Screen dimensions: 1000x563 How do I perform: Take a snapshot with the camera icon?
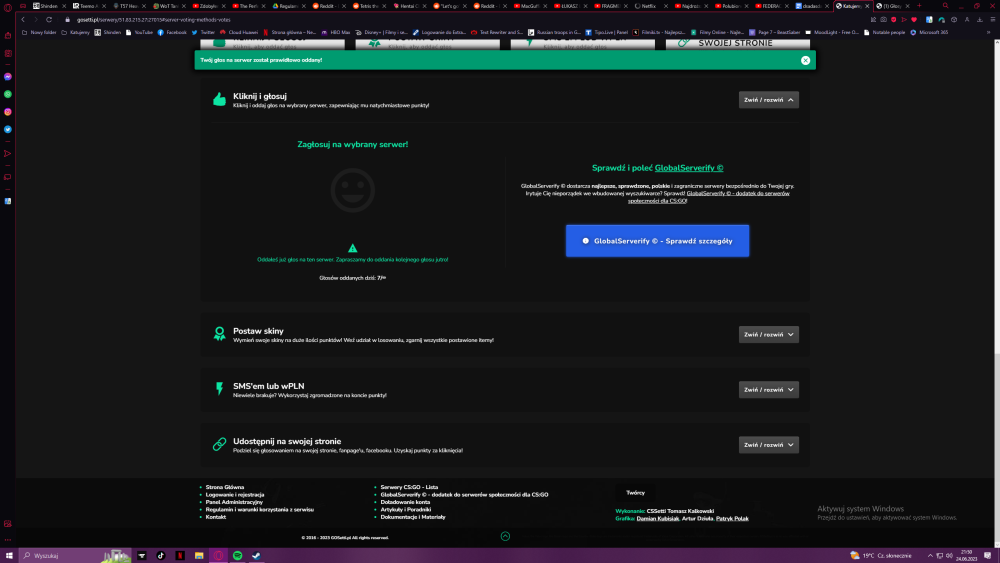point(883,20)
